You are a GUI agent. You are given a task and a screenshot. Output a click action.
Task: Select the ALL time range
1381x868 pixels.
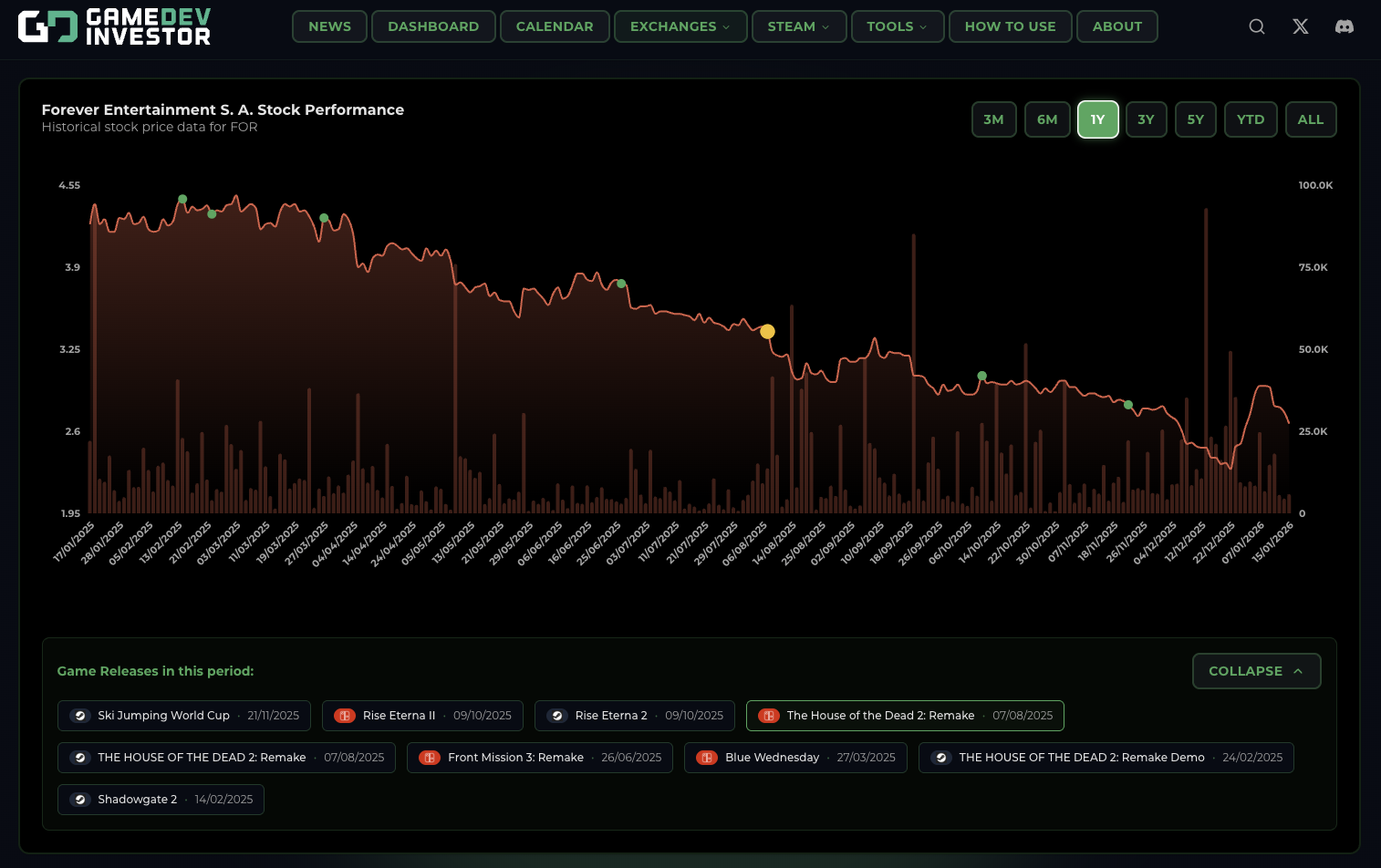point(1310,119)
